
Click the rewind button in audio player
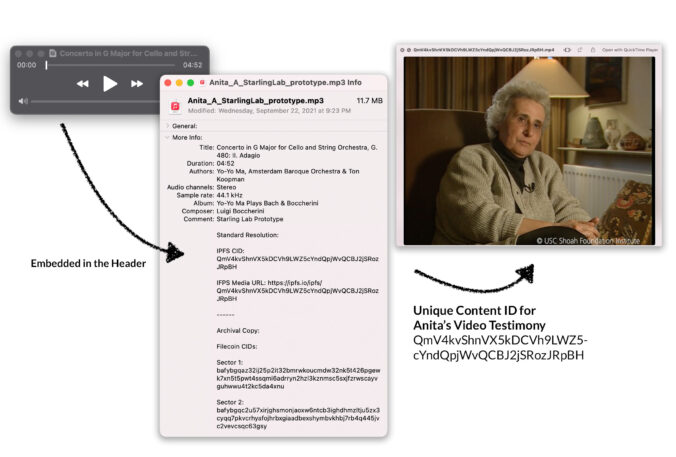[x=83, y=84]
